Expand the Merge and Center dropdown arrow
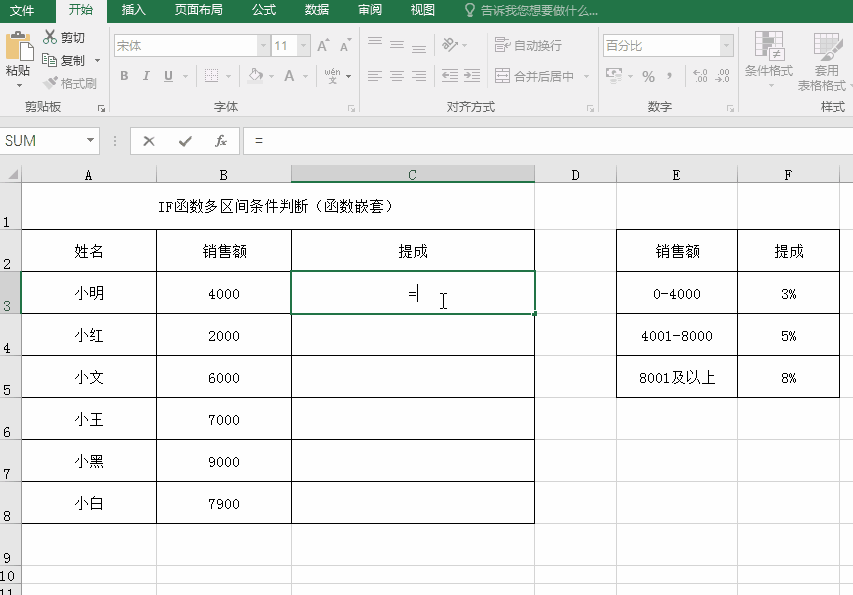This screenshot has width=853, height=595. click(x=586, y=76)
